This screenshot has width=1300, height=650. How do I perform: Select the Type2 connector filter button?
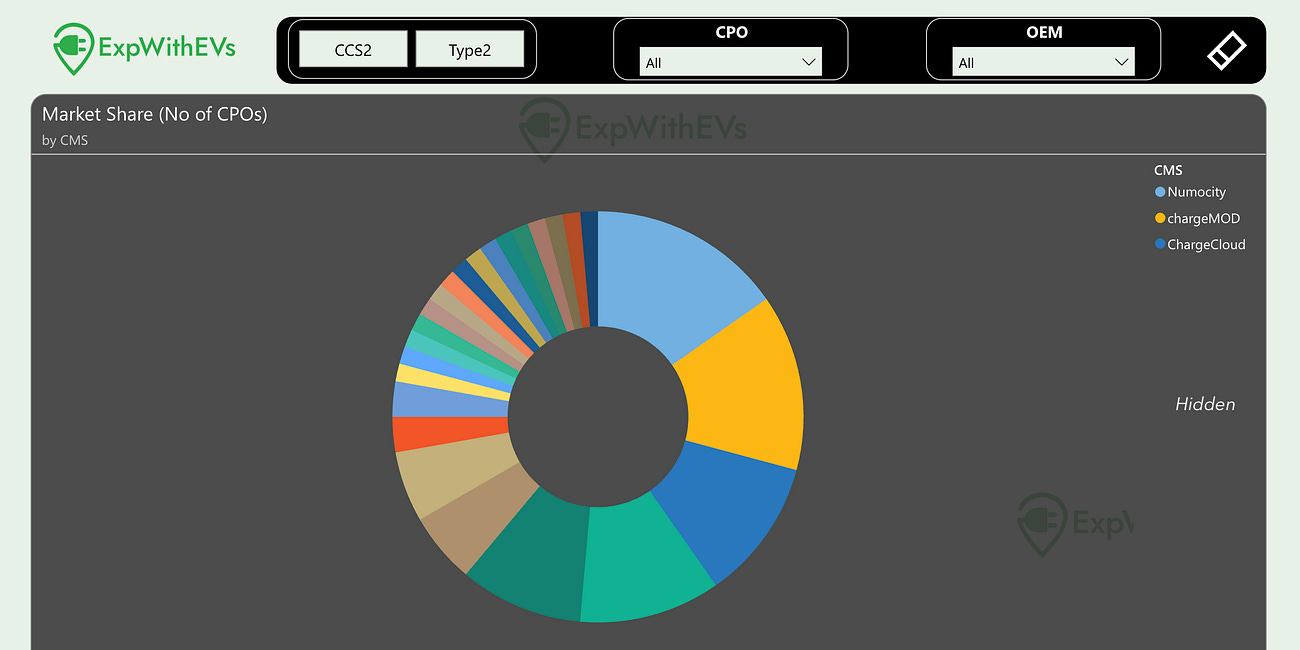tap(469, 49)
